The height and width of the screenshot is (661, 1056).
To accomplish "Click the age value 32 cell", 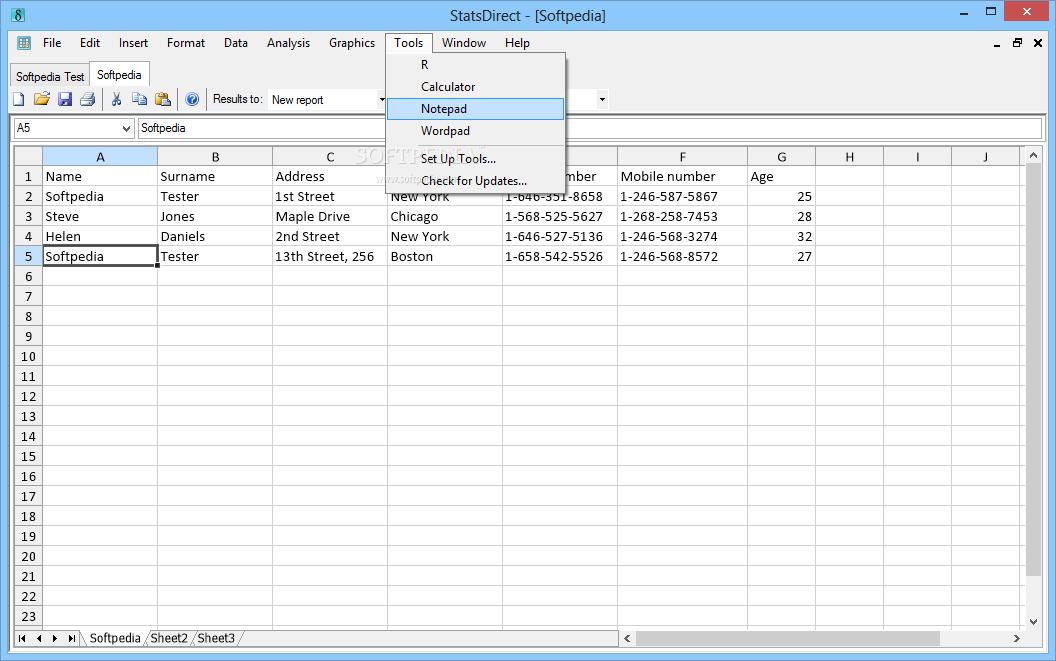I will pos(781,237).
